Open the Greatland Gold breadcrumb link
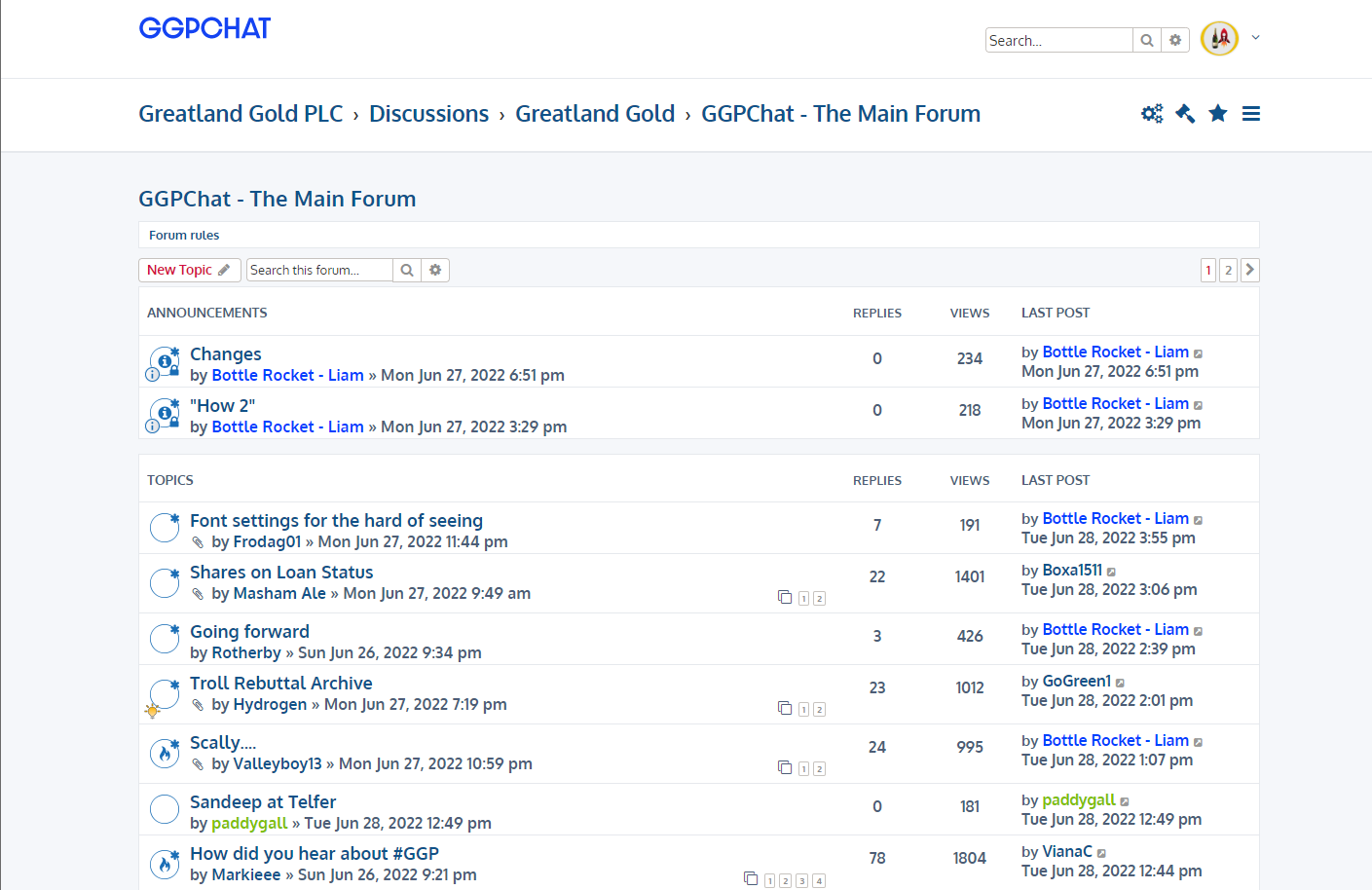 click(x=595, y=114)
